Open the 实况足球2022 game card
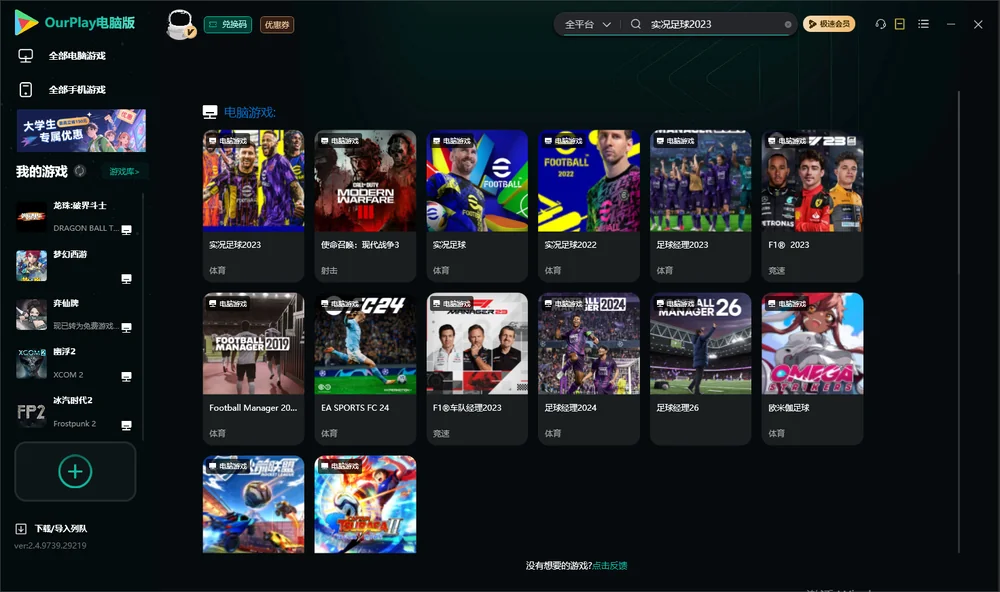 click(589, 205)
